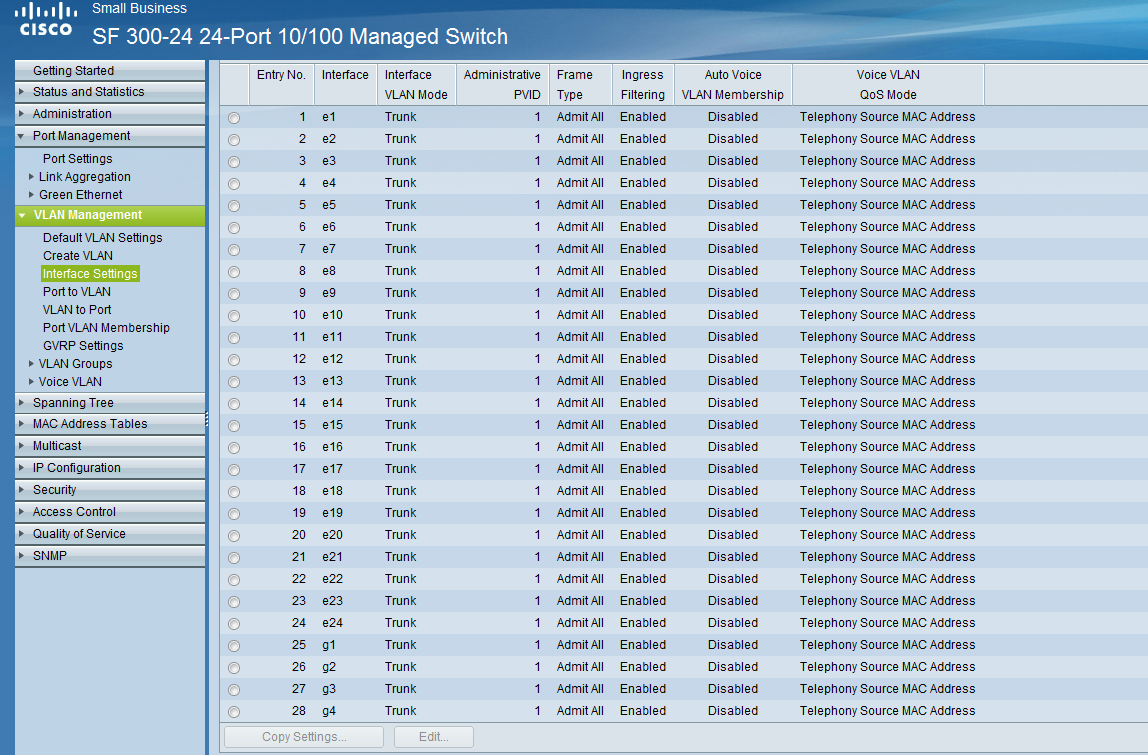This screenshot has height=755, width=1148.
Task: Click Frame Type column header
Action: 580,84
